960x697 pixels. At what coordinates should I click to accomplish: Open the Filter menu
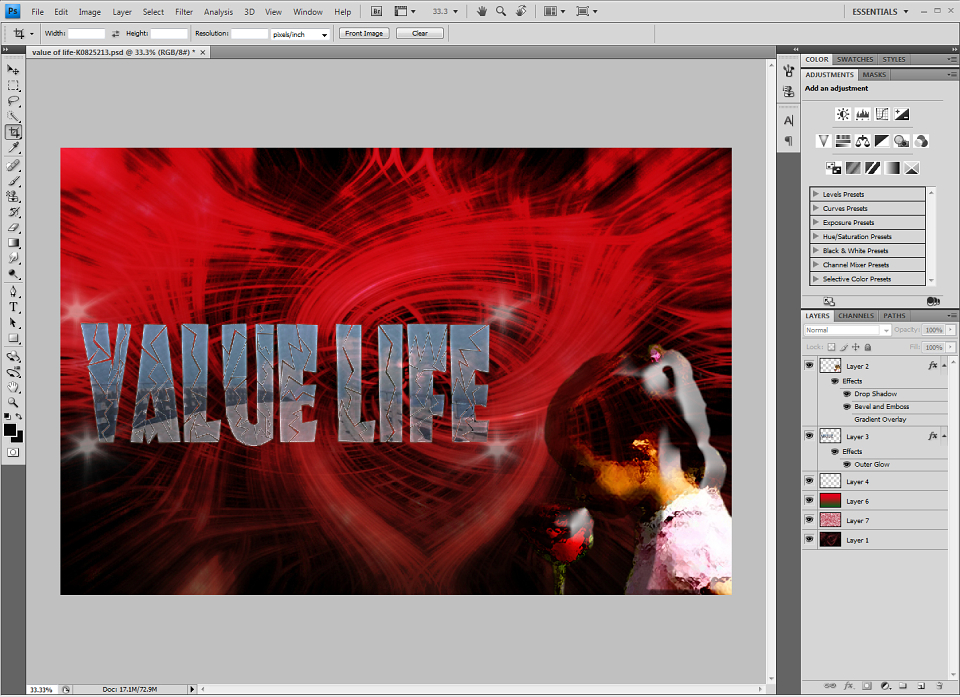[184, 12]
